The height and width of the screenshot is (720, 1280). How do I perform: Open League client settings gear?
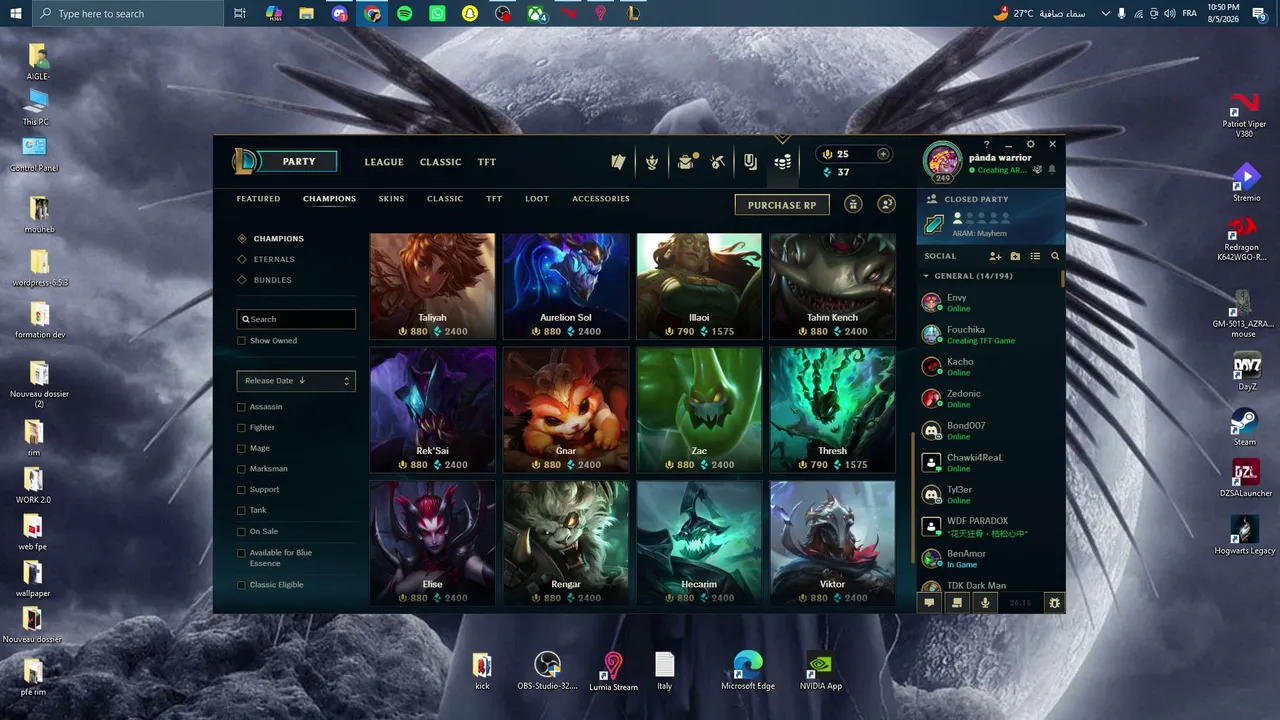(1031, 145)
